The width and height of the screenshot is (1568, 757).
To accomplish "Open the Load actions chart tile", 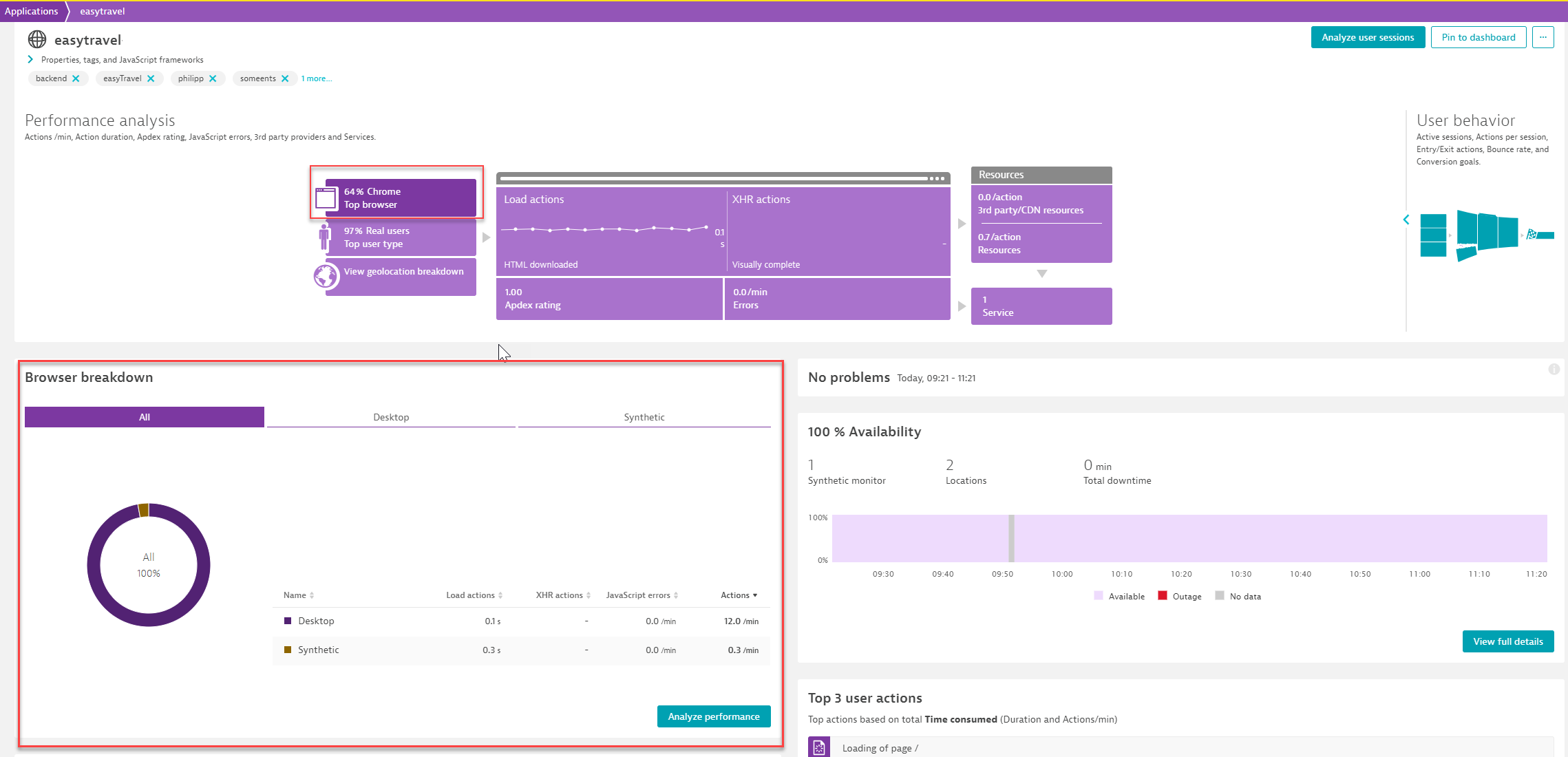I will tap(611, 232).
